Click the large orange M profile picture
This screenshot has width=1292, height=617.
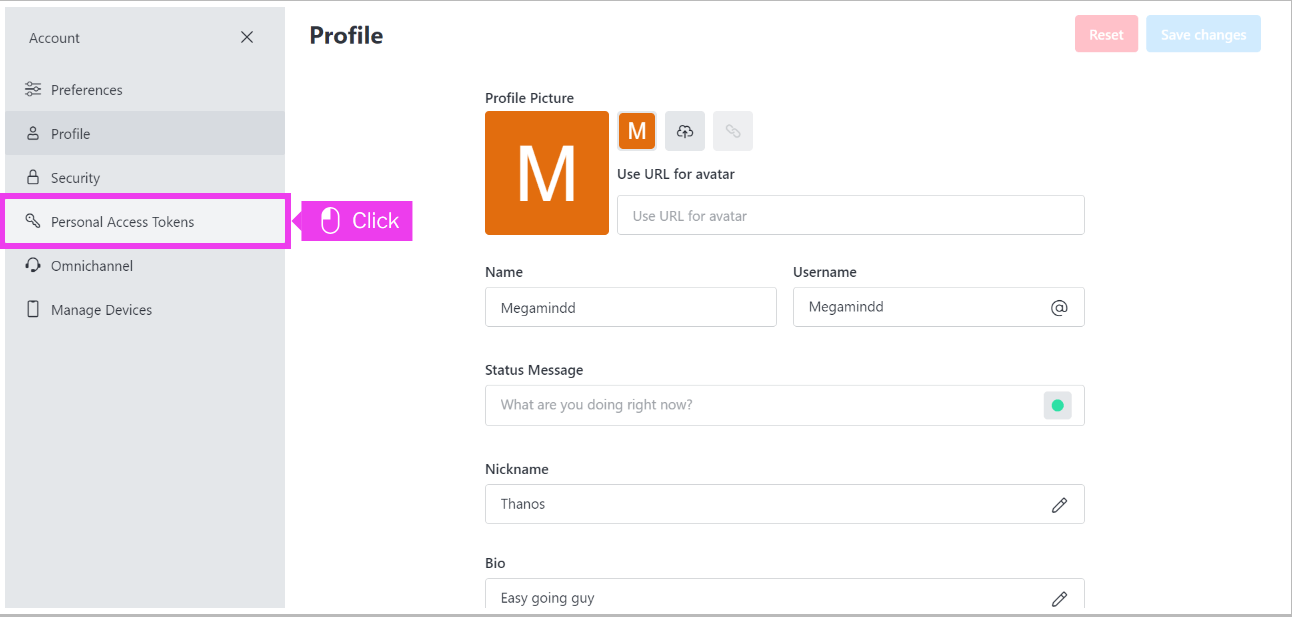(x=547, y=173)
